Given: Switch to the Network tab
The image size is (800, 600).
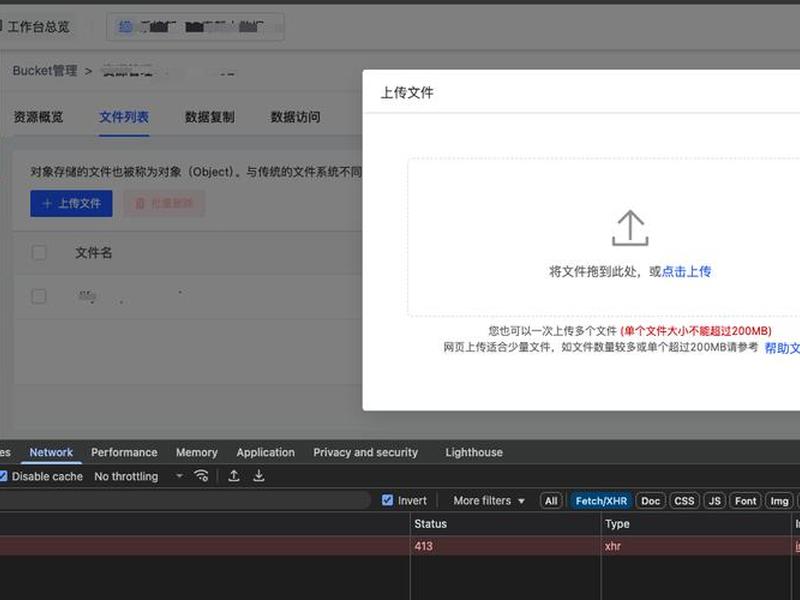Looking at the screenshot, I should pos(51,453).
